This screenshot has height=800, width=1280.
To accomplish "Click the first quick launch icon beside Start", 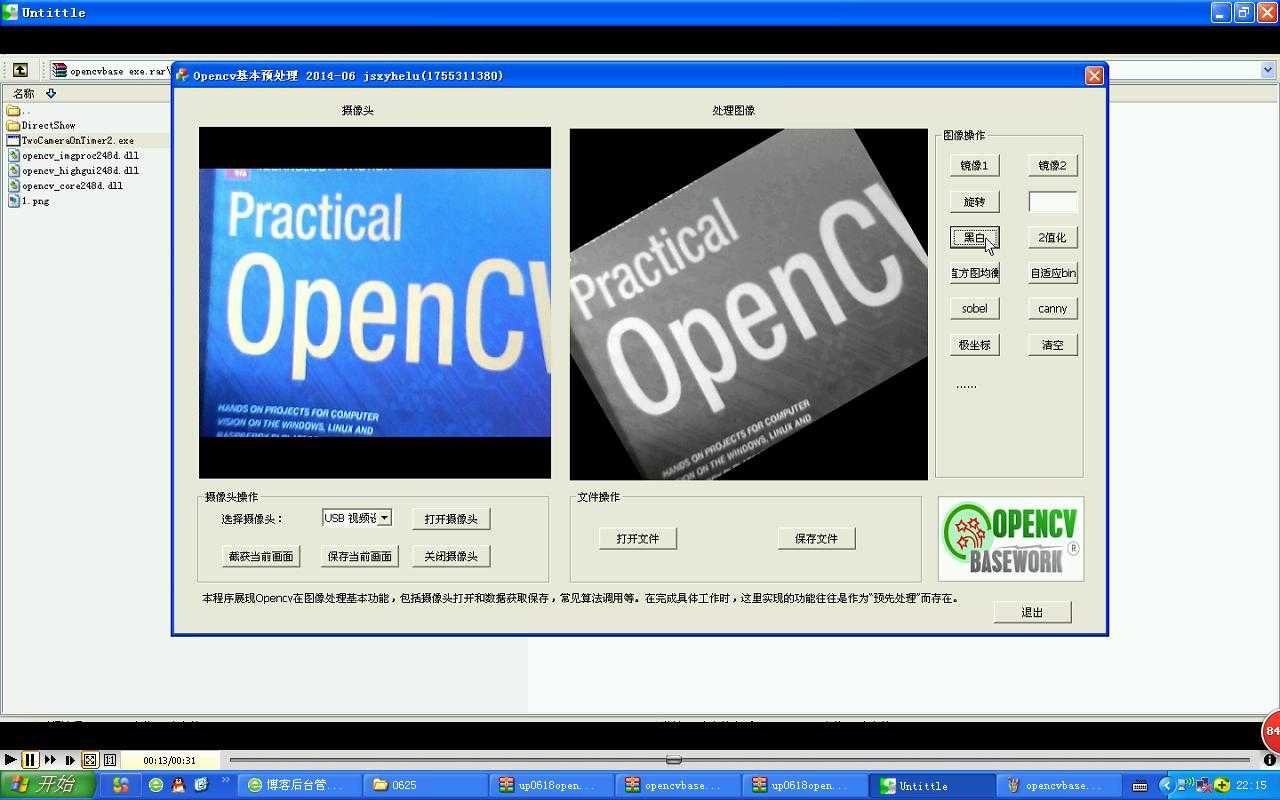I will click(x=121, y=785).
